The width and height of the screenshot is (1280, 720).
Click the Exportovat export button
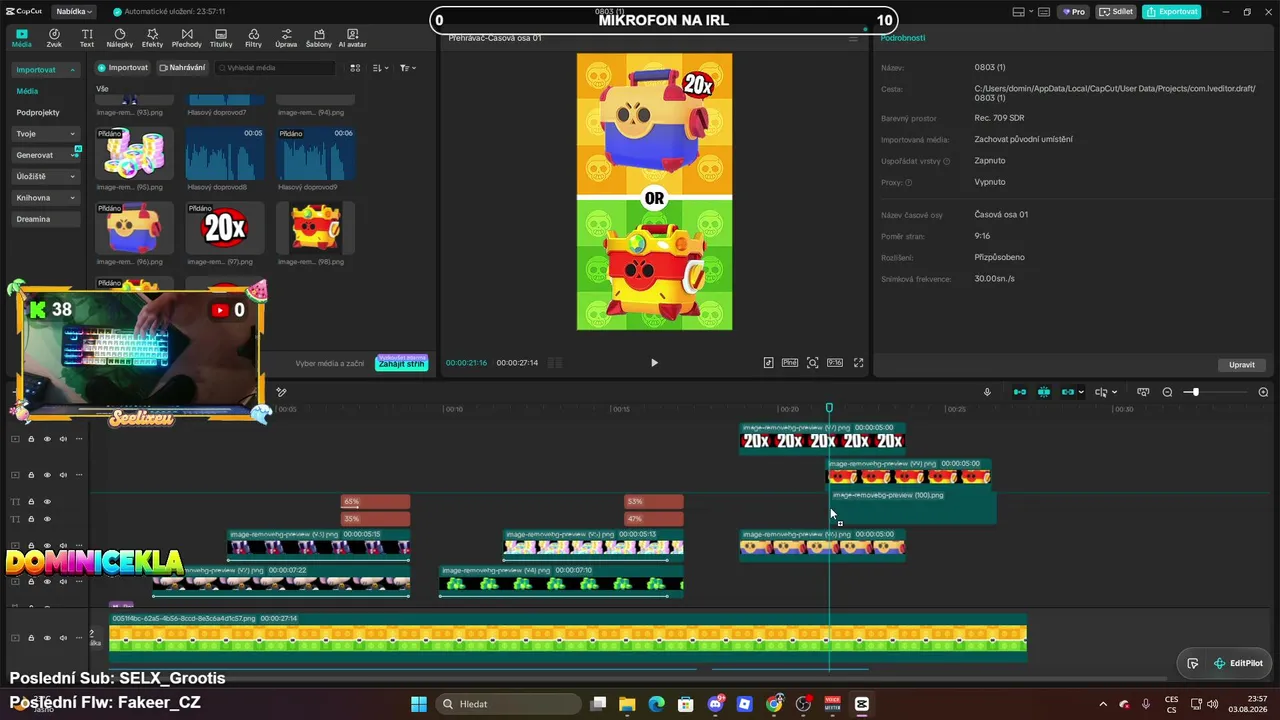click(1172, 12)
